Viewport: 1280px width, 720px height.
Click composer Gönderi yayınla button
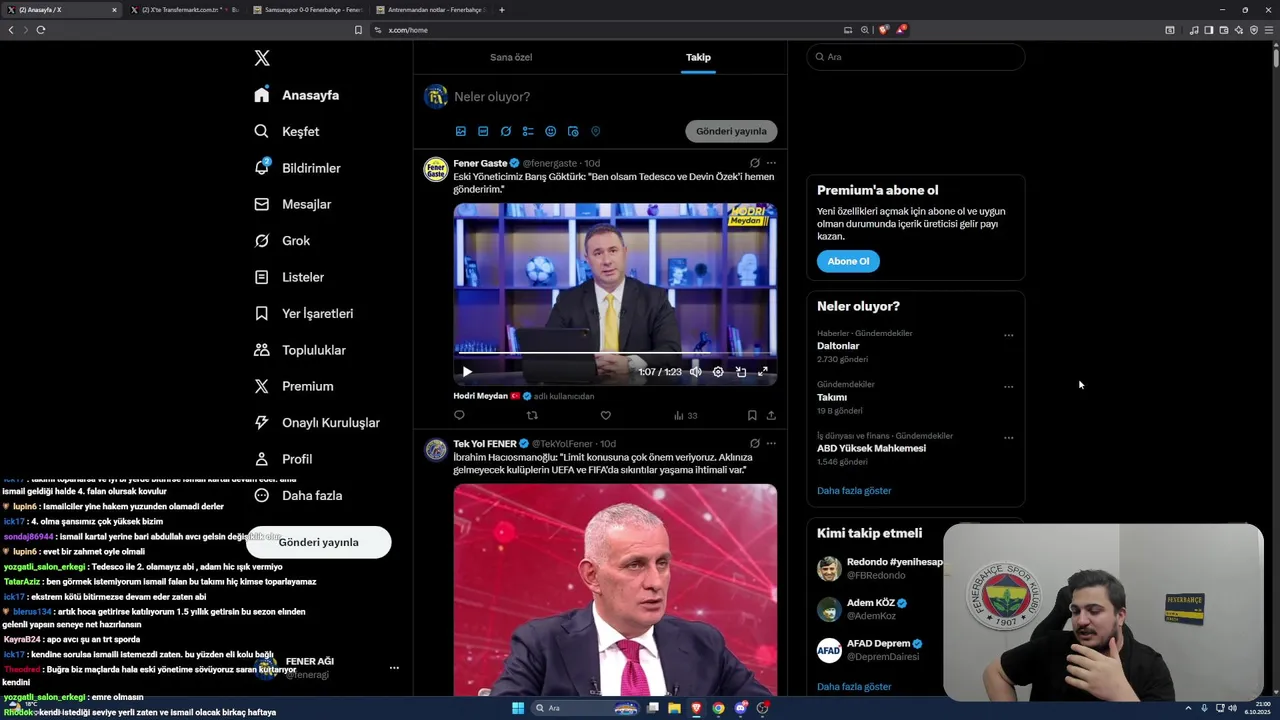[731, 131]
